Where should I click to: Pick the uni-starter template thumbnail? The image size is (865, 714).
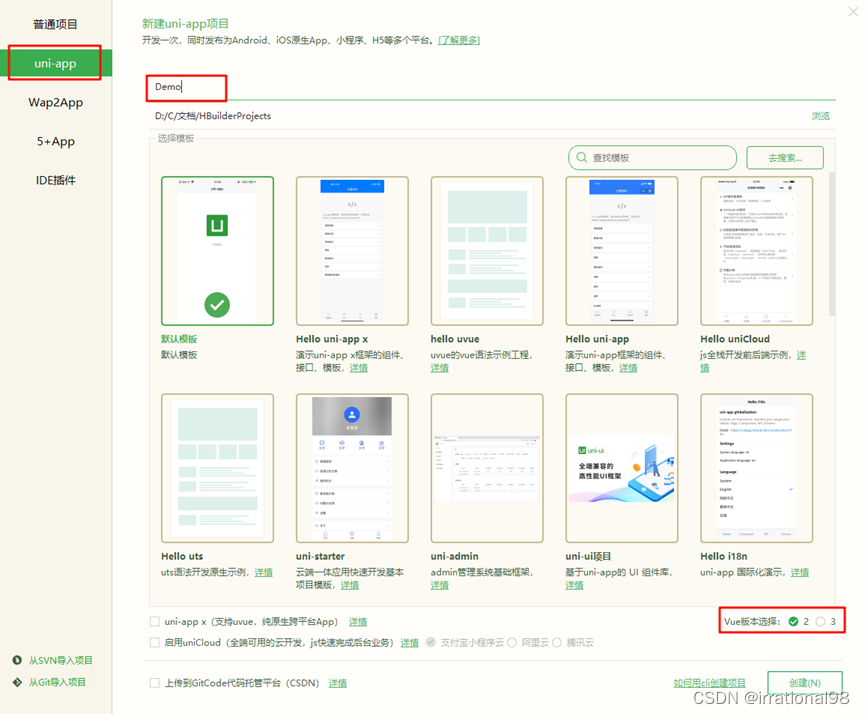352,468
